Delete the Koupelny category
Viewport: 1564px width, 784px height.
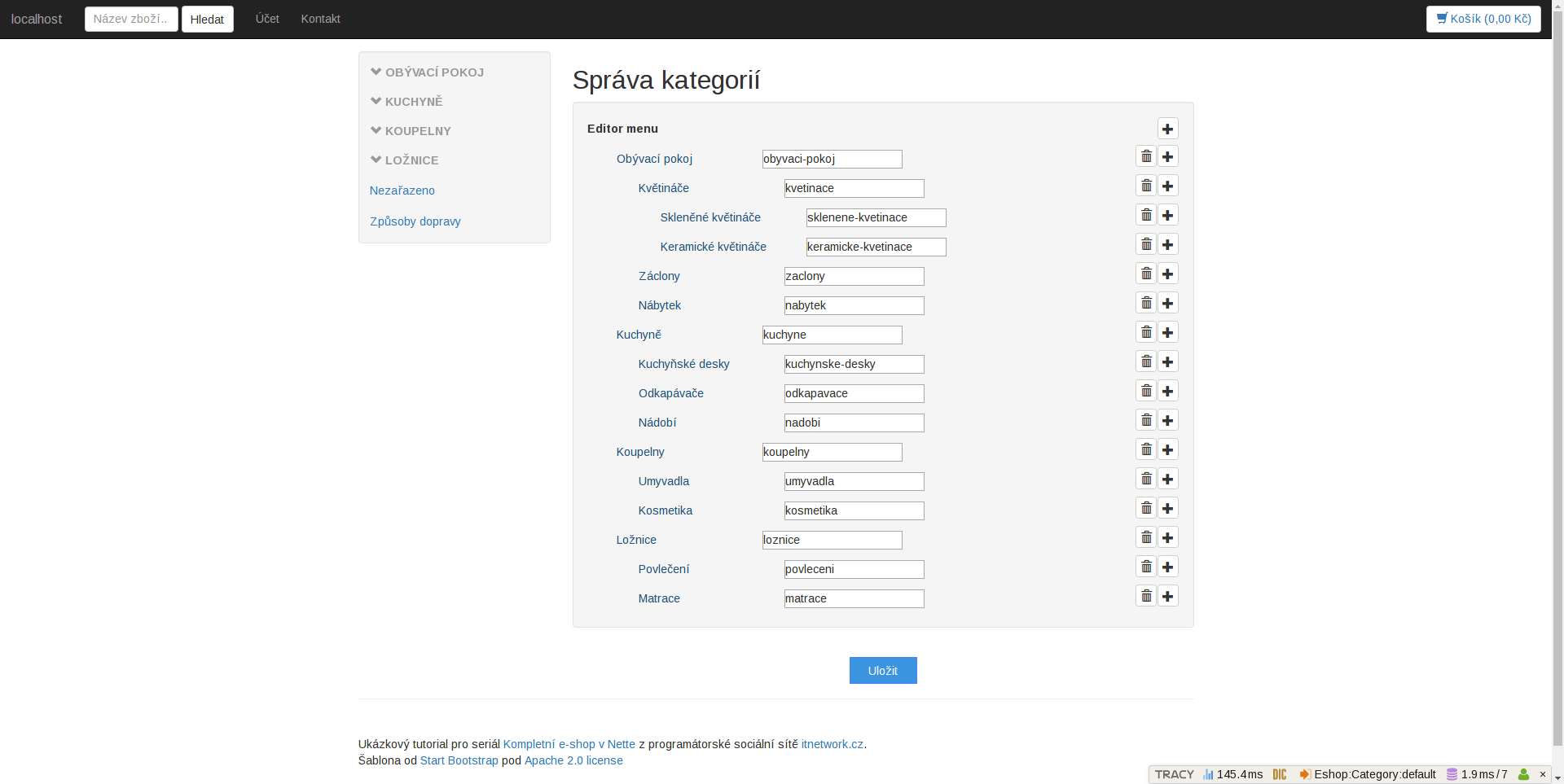point(1146,449)
